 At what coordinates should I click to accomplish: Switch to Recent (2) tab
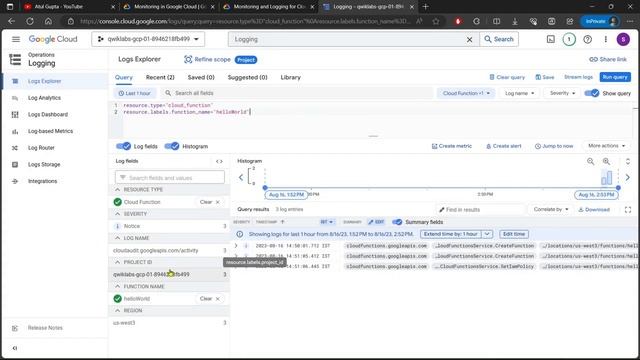click(160, 77)
